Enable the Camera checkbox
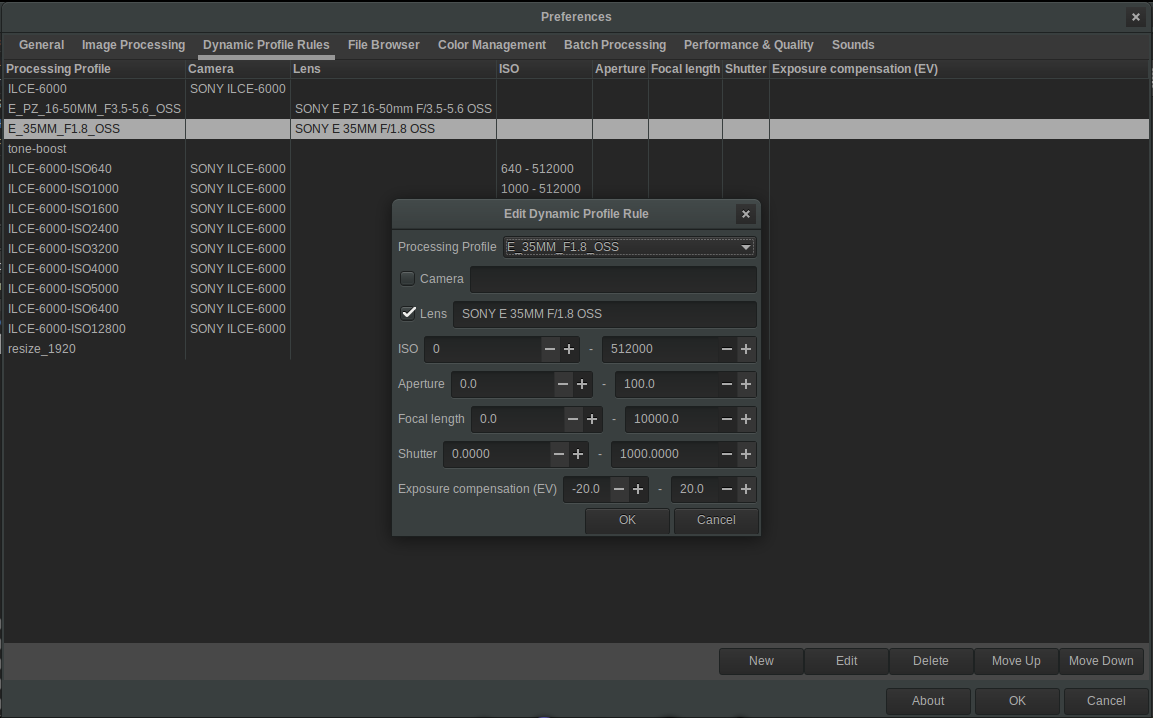This screenshot has height=718, width=1153. click(407, 278)
